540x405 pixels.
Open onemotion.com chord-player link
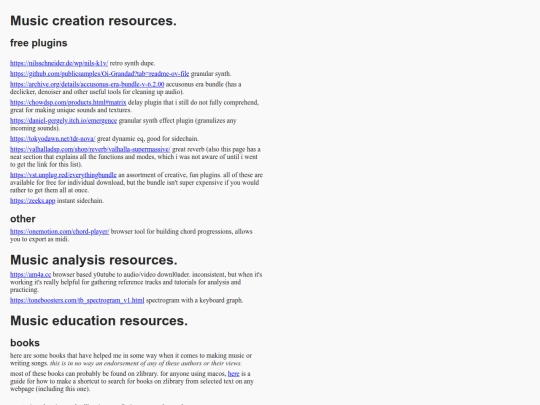[60, 231]
